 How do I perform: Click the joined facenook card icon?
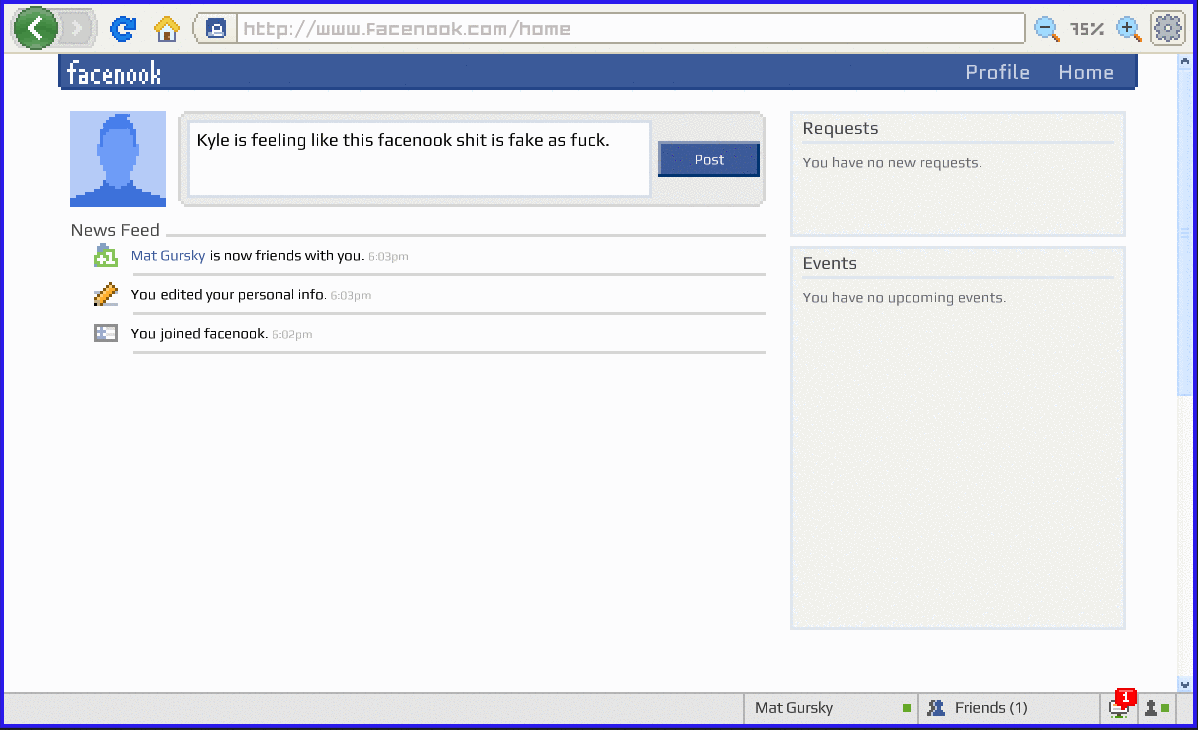pos(105,333)
